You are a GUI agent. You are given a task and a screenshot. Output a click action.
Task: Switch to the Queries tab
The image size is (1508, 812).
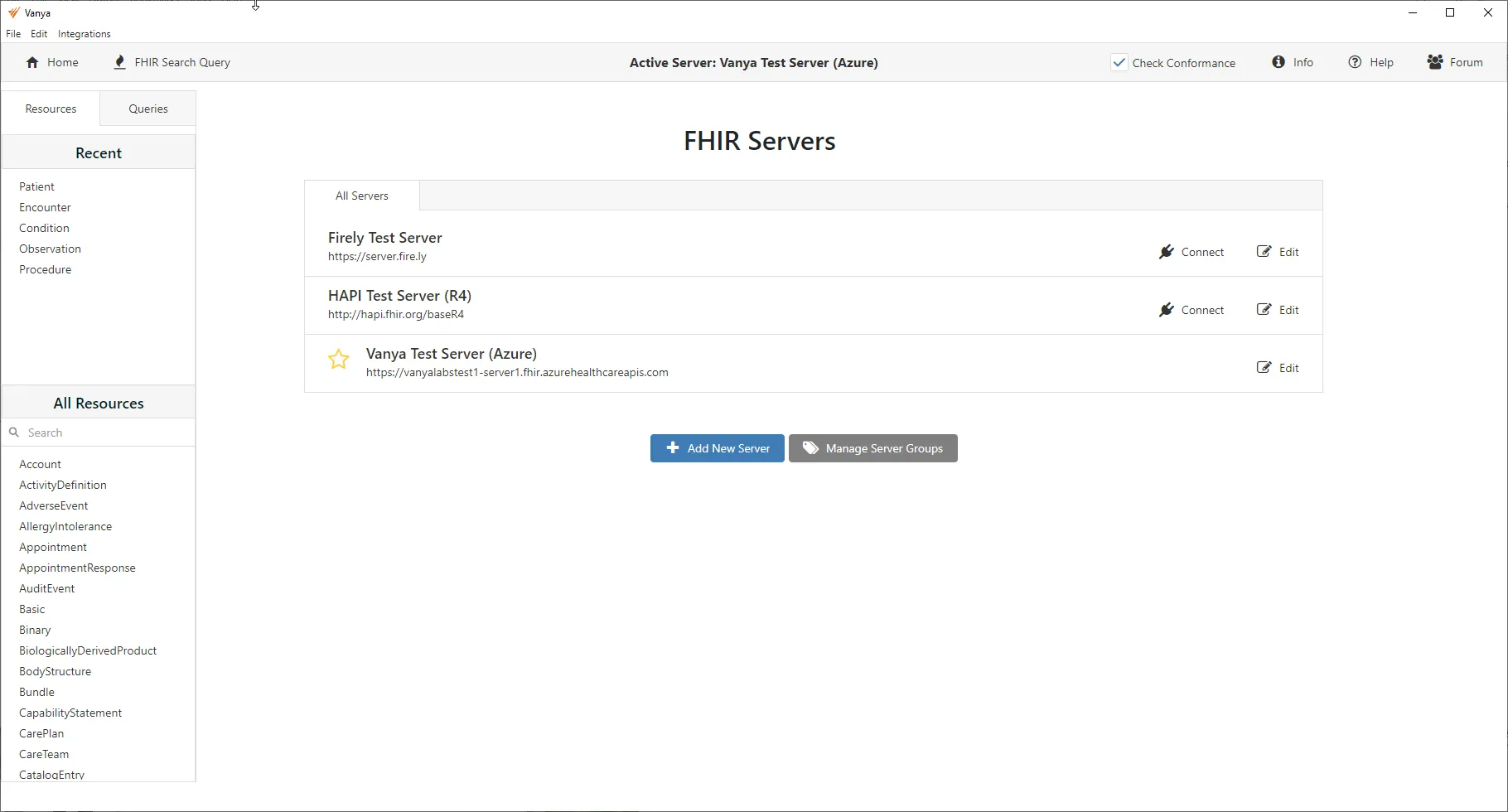point(147,109)
